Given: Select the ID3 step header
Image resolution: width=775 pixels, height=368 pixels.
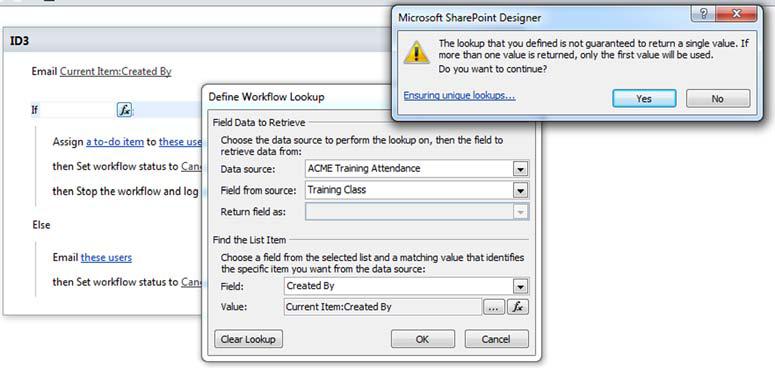Looking at the screenshot, I should (x=198, y=41).
